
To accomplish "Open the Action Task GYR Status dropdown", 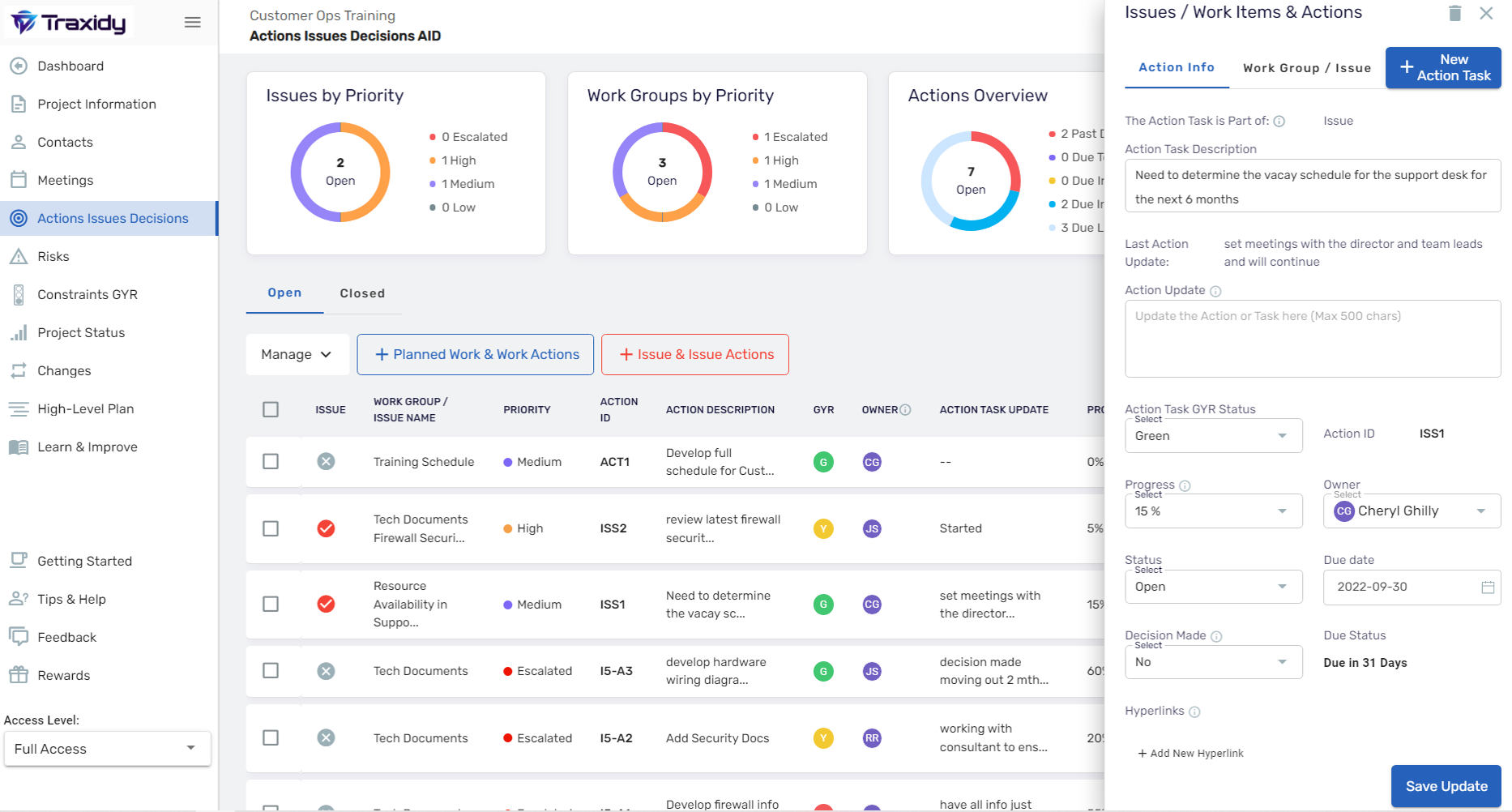I will [x=1213, y=436].
